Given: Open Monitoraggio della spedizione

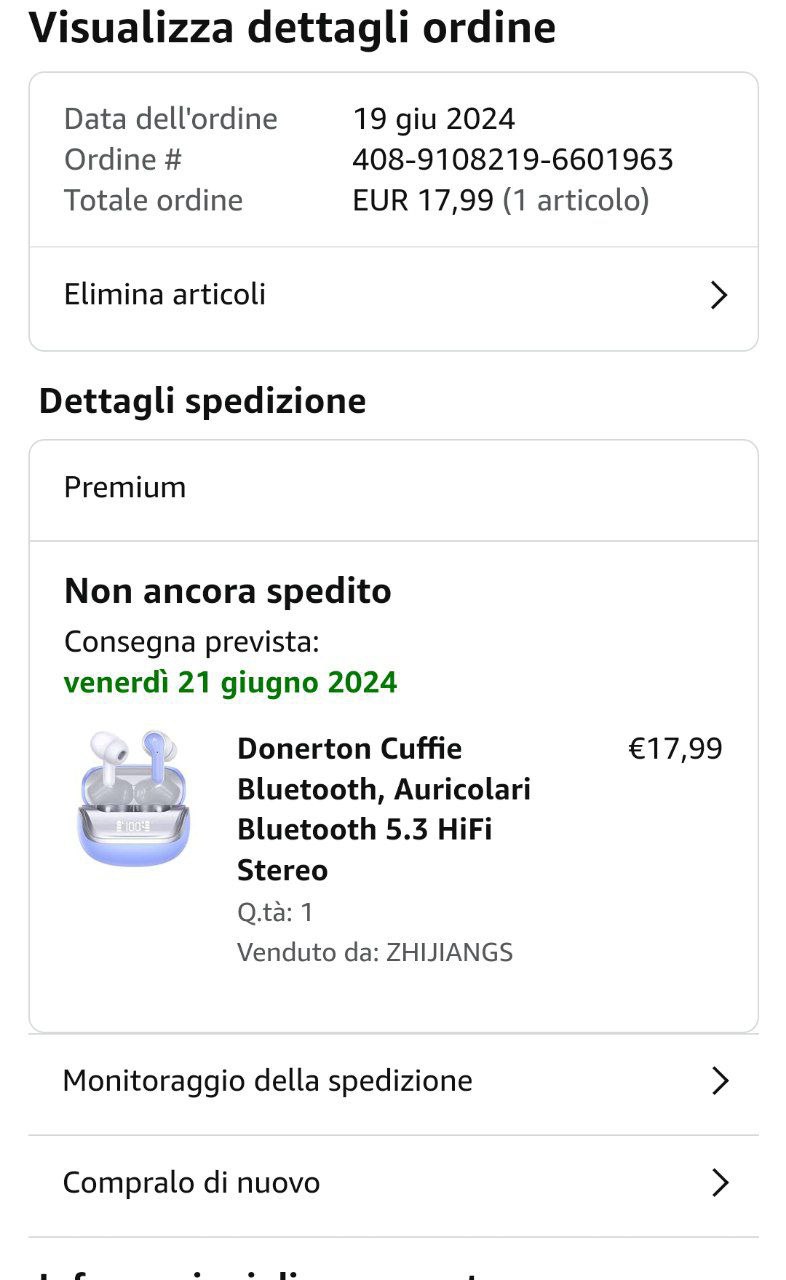Looking at the screenshot, I should (267, 1081).
